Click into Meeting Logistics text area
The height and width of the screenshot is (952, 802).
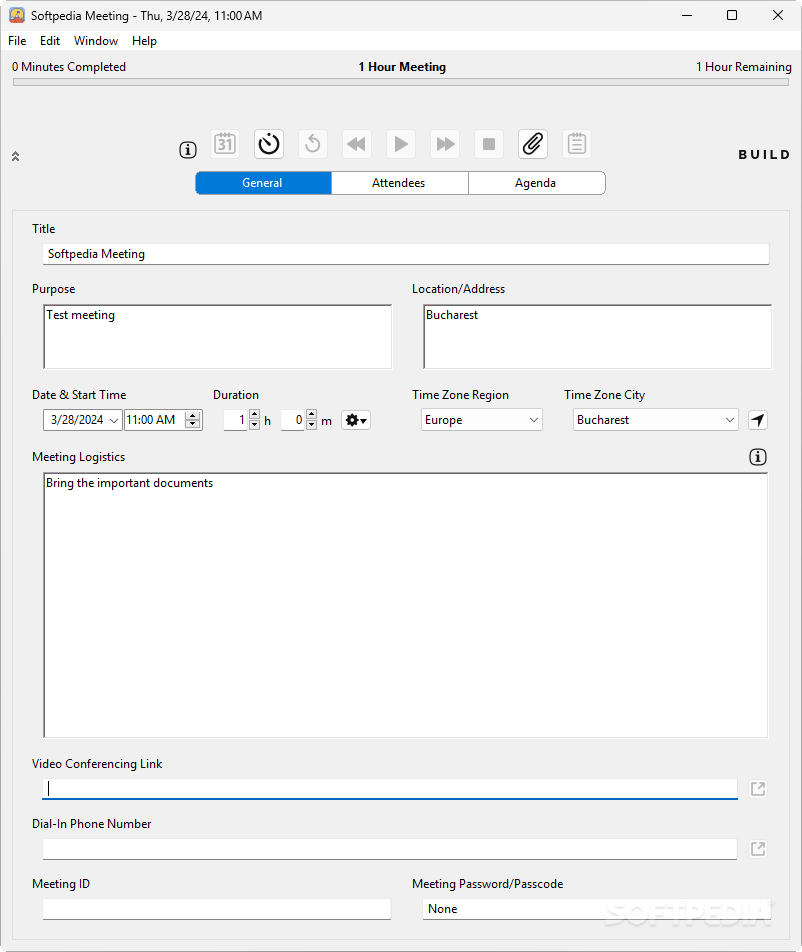406,605
